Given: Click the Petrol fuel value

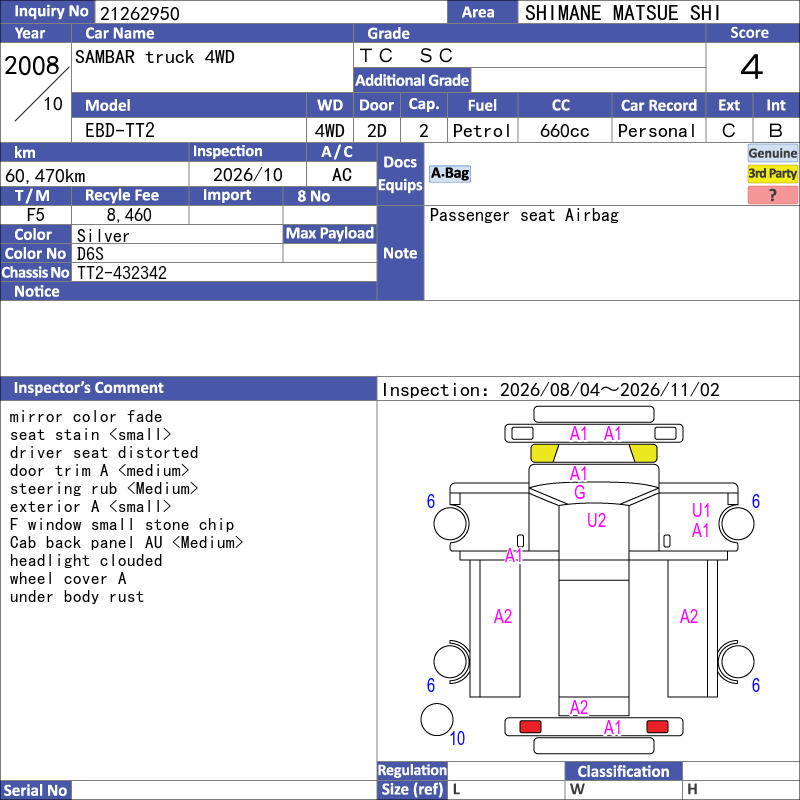Looking at the screenshot, I should 482,131.
